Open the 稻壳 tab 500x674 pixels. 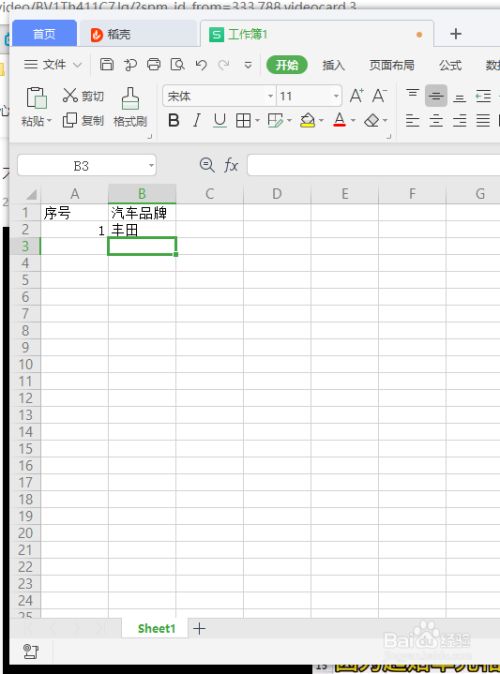tap(138, 34)
